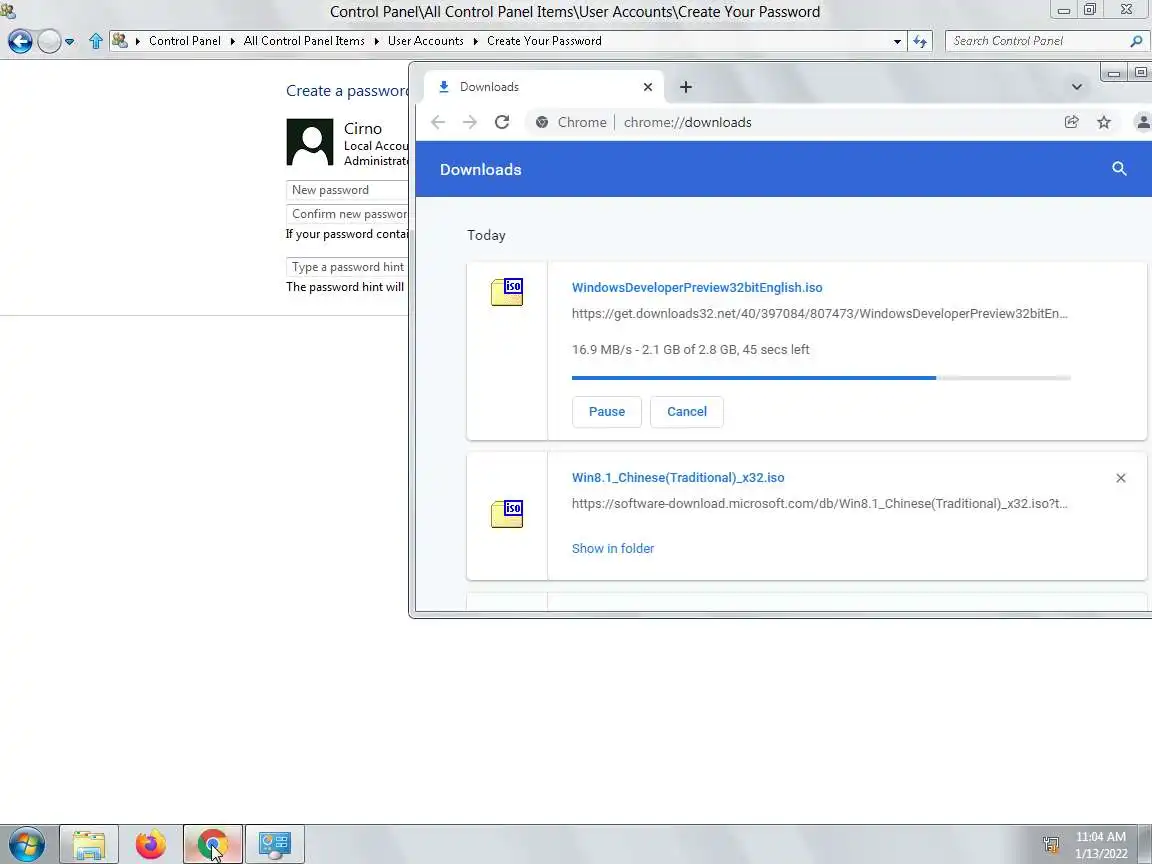Show Win8.1_Chinese iso in folder

(613, 548)
